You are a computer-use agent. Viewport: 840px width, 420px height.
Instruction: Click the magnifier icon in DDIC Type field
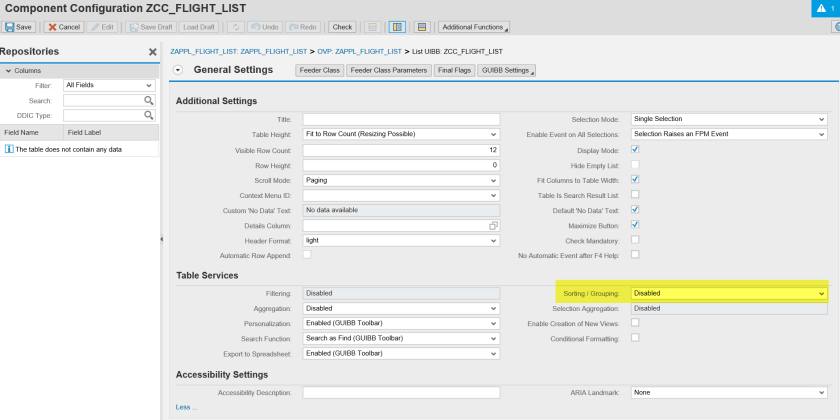coord(148,116)
